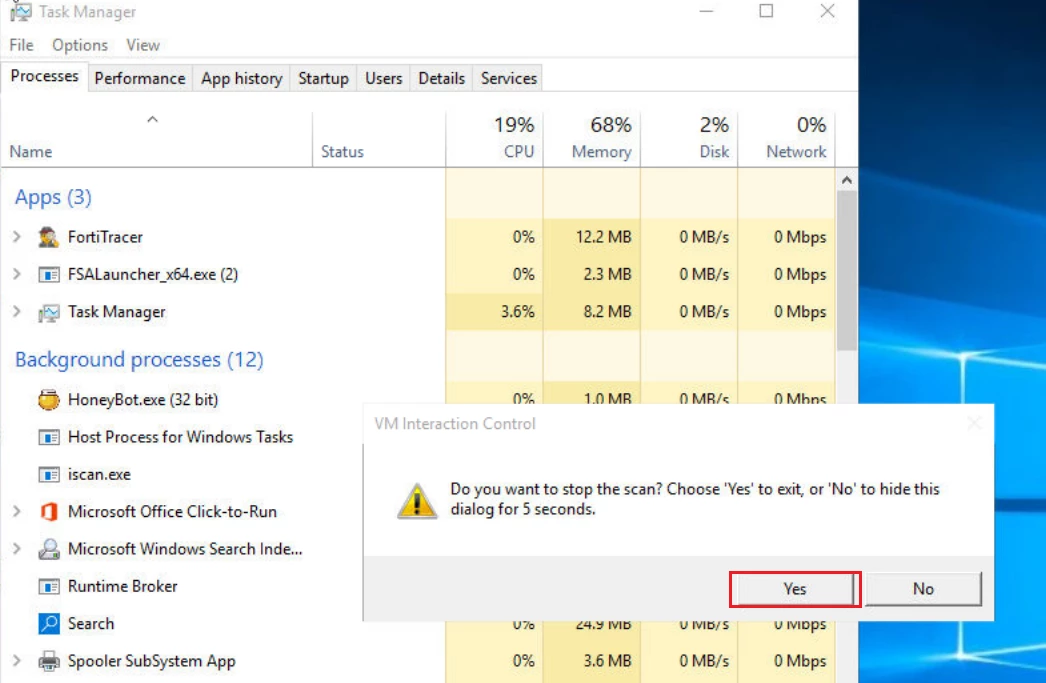This screenshot has height=683, width=1046.
Task: Click the Host Process for Windows Tasks icon
Action: 49,438
